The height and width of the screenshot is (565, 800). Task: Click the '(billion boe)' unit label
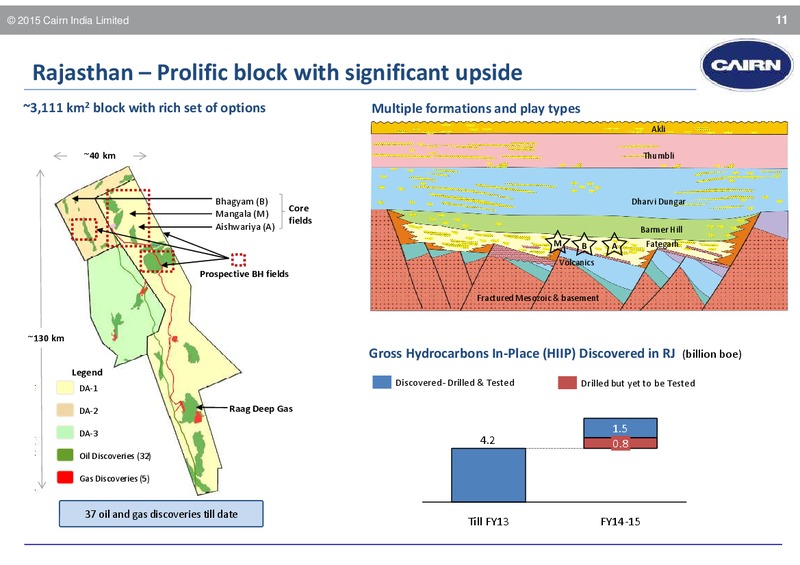[x=712, y=354]
